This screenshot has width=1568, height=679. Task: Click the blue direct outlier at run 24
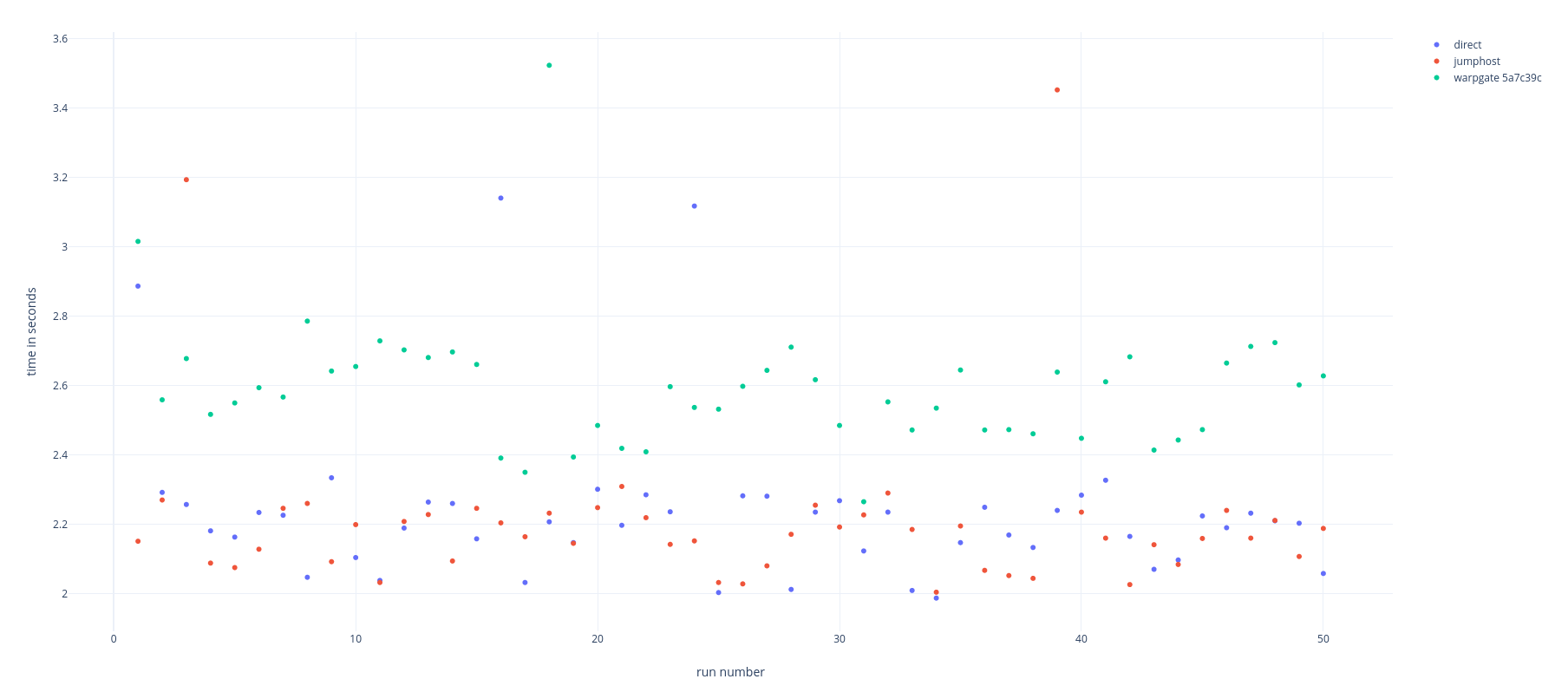694,206
